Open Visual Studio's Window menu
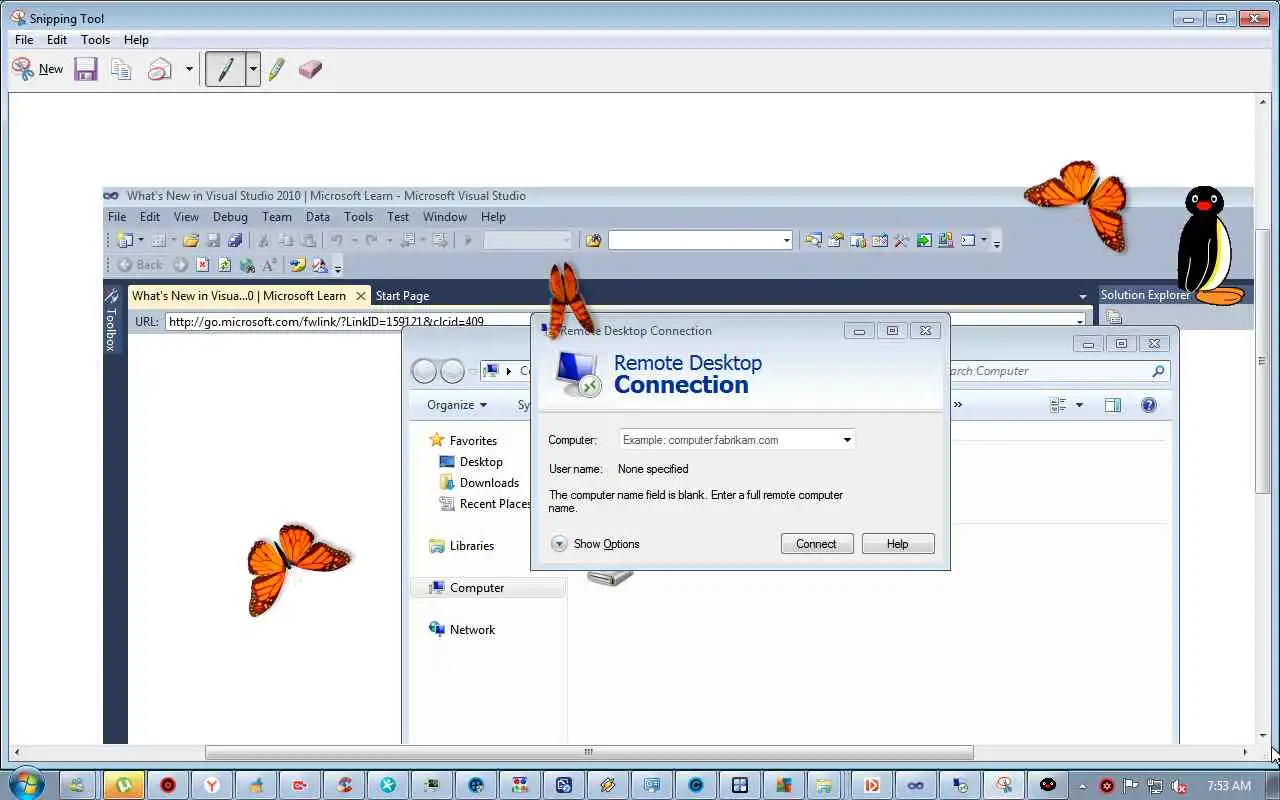 (445, 216)
